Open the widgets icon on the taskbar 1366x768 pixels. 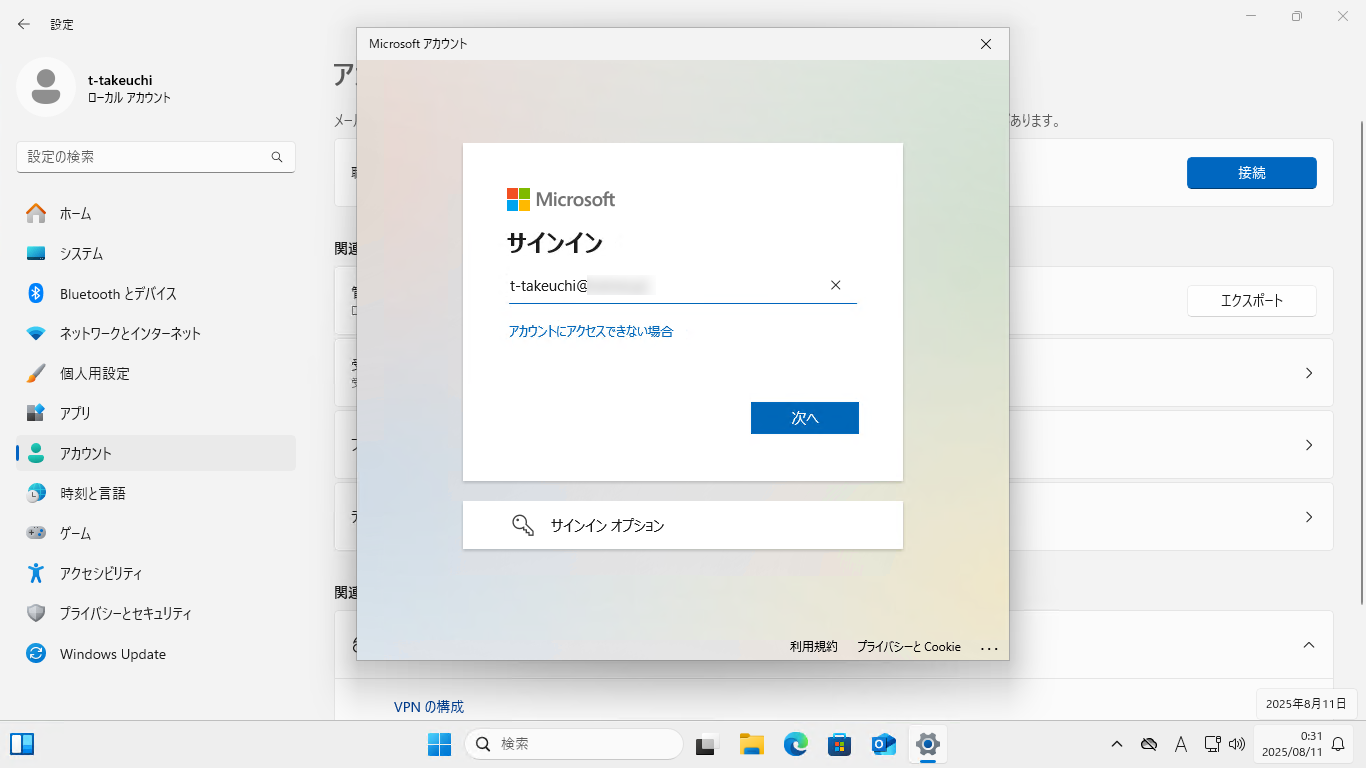pyautogui.click(x=22, y=743)
